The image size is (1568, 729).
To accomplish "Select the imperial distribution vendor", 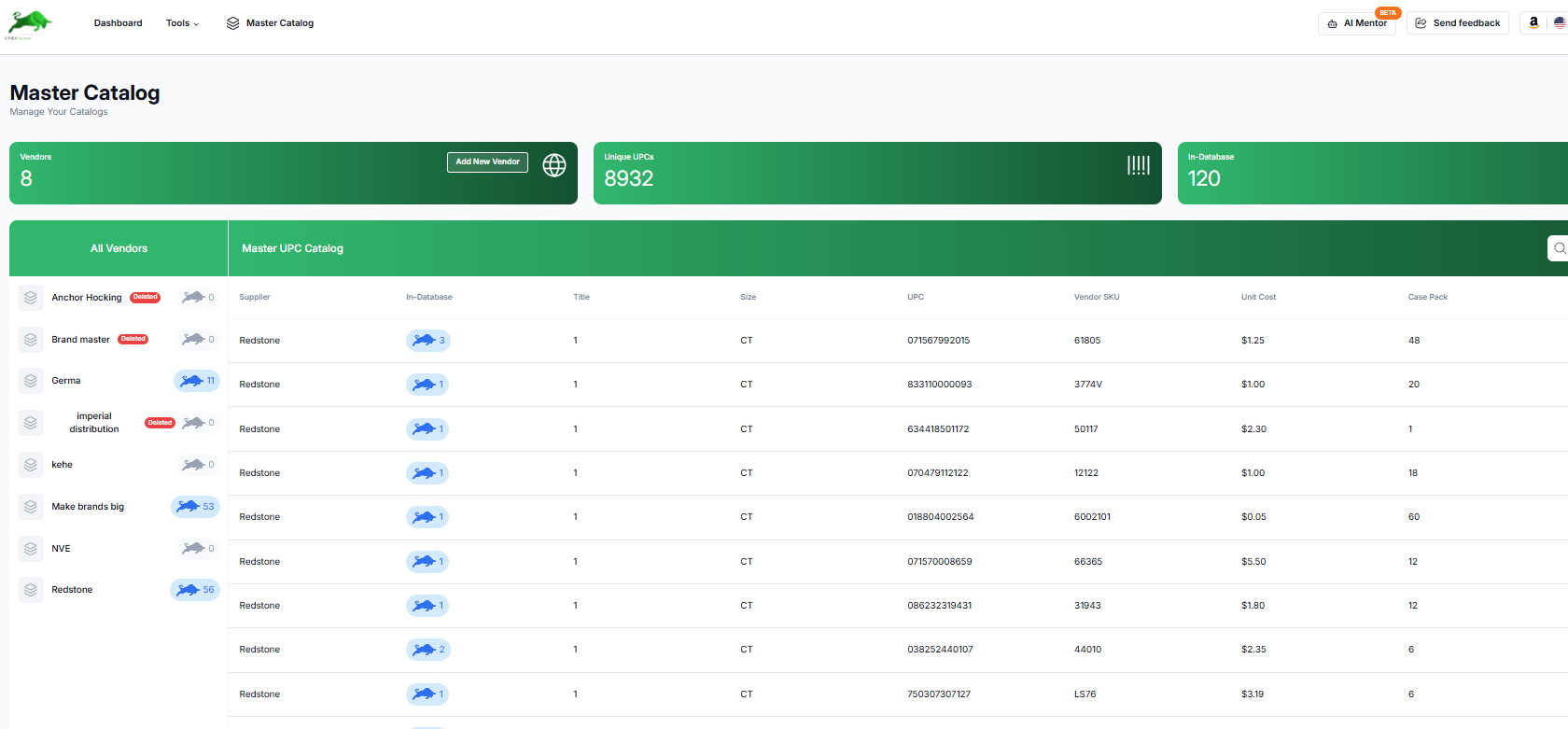I will click(x=94, y=423).
